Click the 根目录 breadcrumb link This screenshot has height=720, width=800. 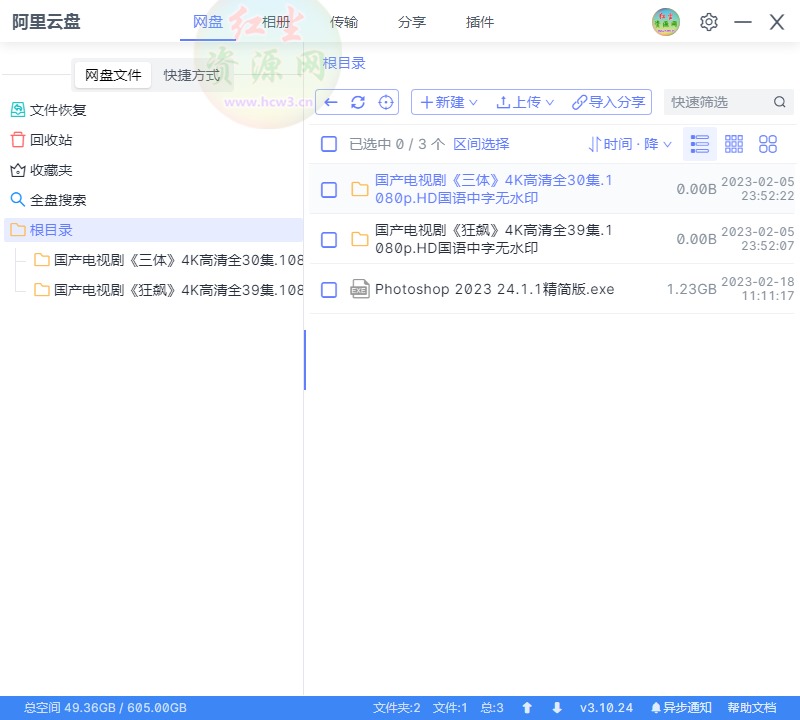344,63
